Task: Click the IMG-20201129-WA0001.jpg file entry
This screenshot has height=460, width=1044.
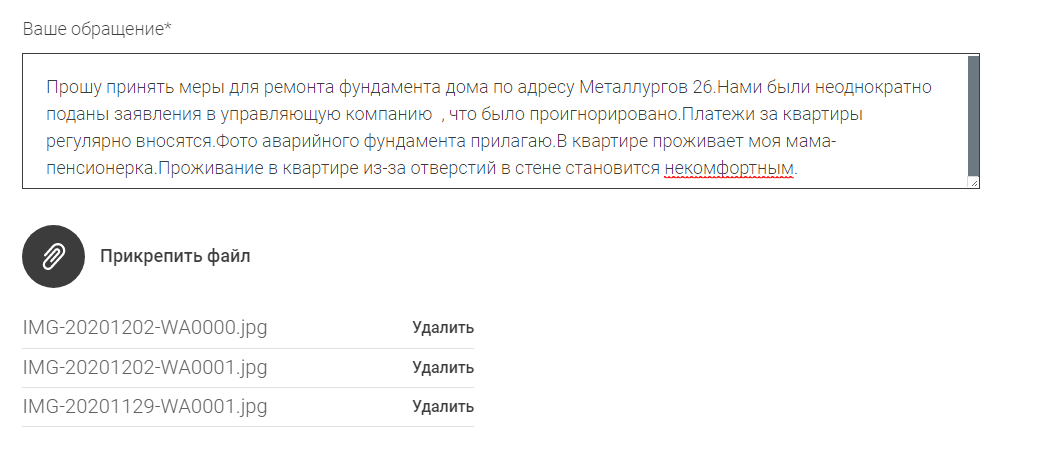Action: coord(145,407)
